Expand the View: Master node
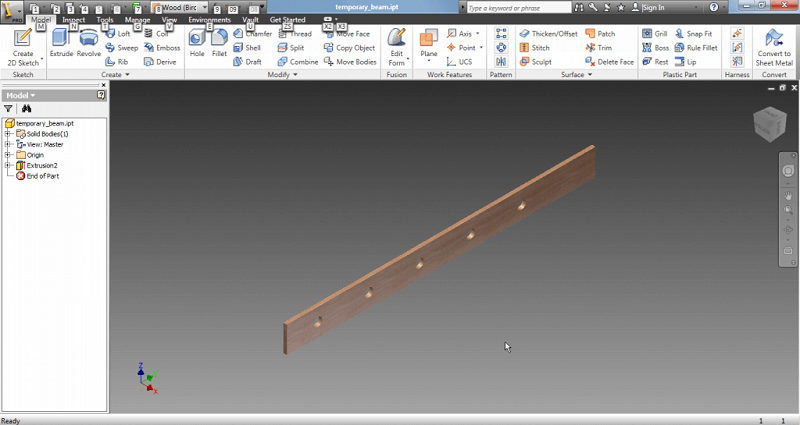This screenshot has width=800, height=425. (x=8, y=144)
